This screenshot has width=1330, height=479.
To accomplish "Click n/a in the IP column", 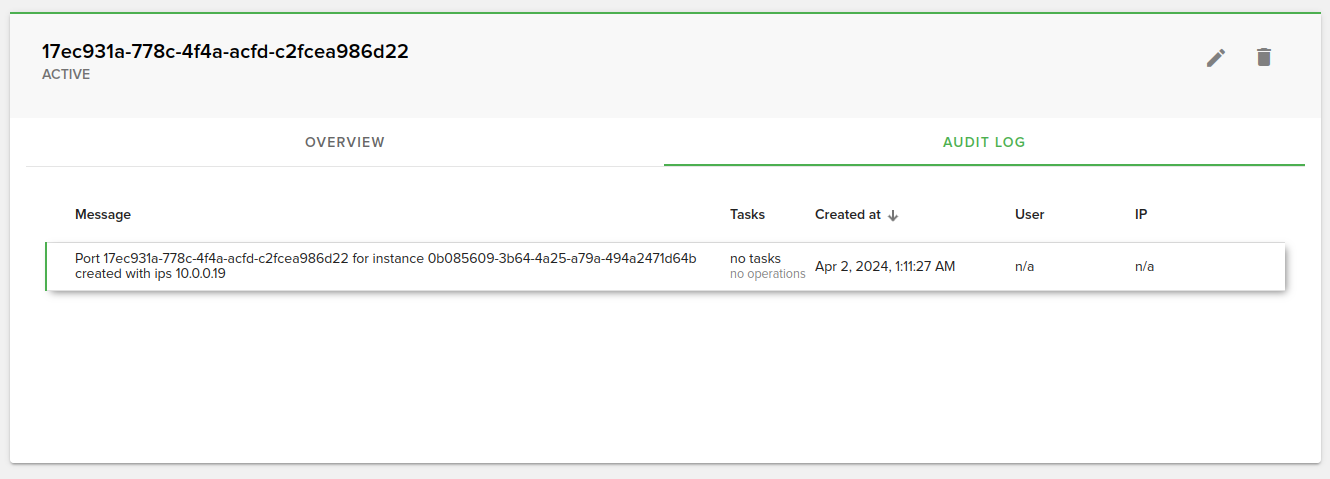I will pos(1144,267).
